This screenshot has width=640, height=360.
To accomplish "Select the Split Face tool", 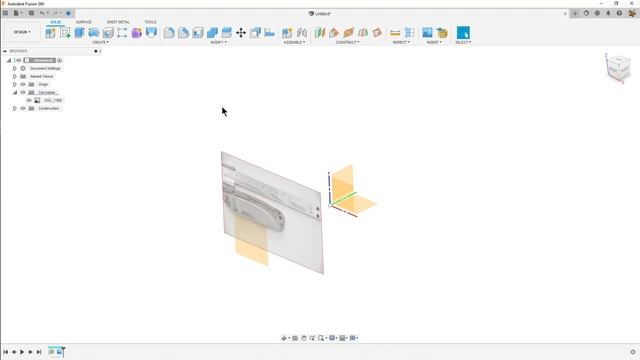I will click(x=227, y=33).
